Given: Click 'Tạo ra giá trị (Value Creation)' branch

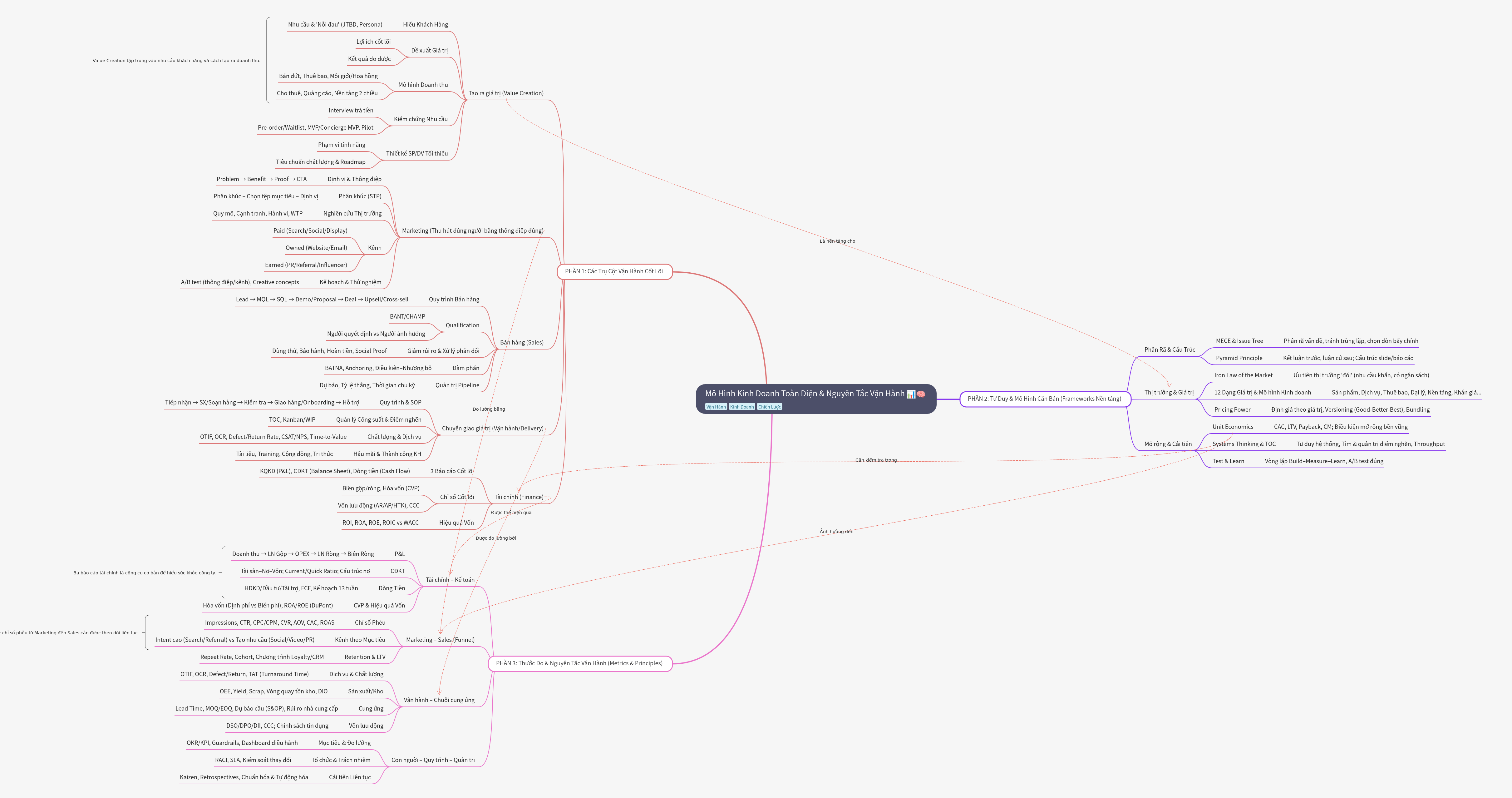Looking at the screenshot, I should click(505, 93).
